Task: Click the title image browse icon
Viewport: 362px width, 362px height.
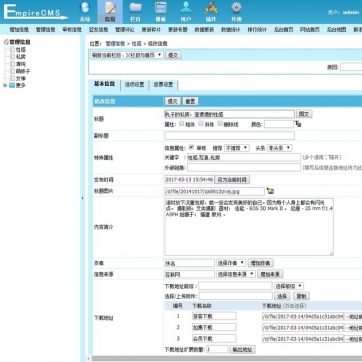Action: (x=270, y=191)
